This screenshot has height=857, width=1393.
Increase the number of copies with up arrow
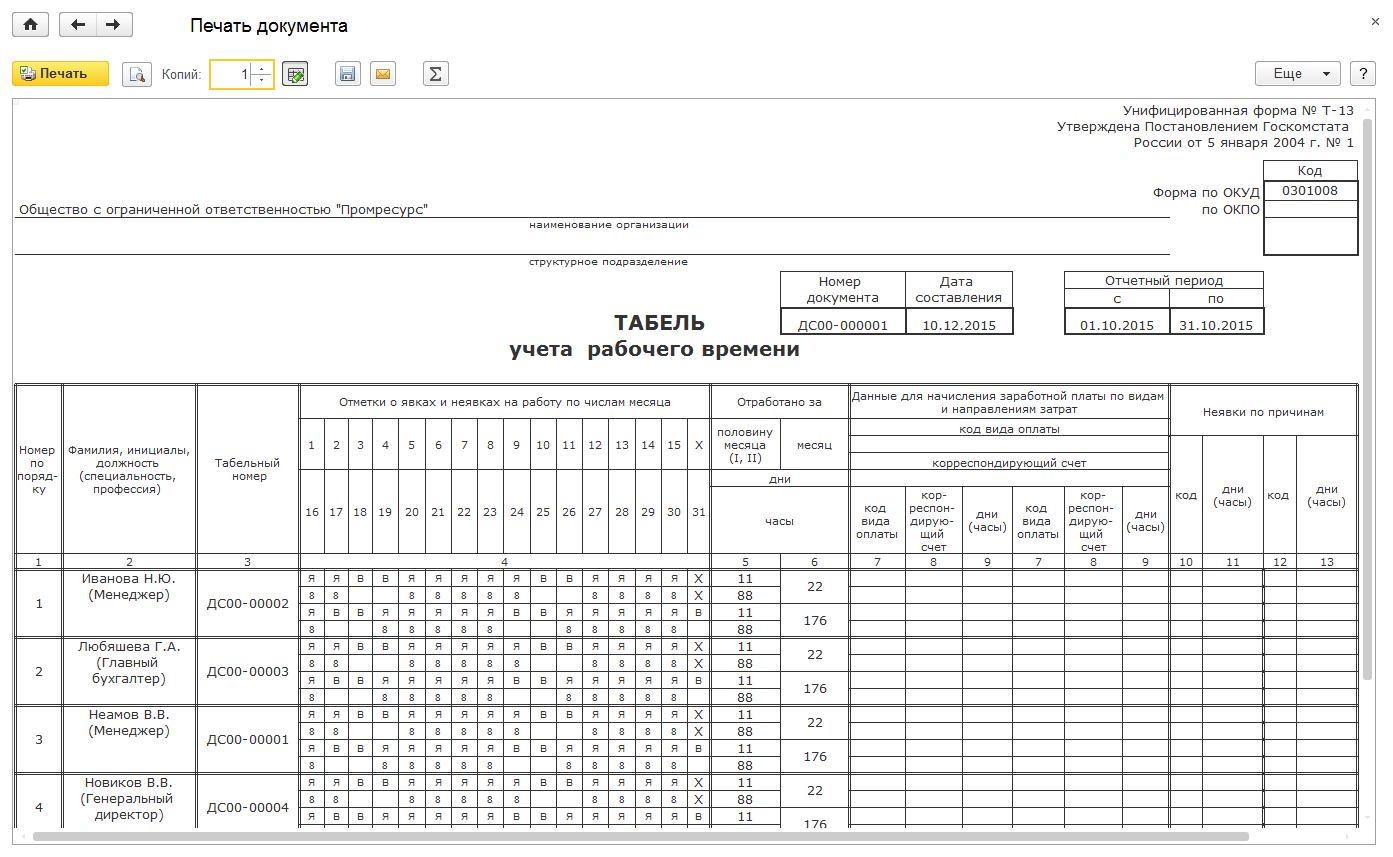tap(261, 69)
